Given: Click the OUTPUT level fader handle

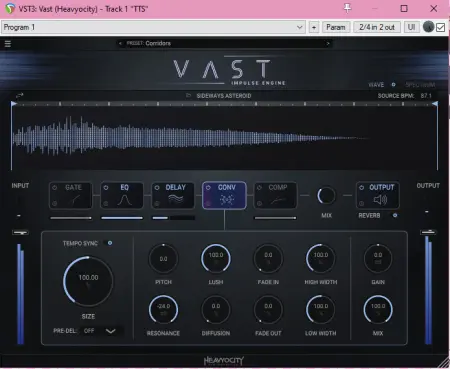Looking at the screenshot, I should tap(428, 232).
